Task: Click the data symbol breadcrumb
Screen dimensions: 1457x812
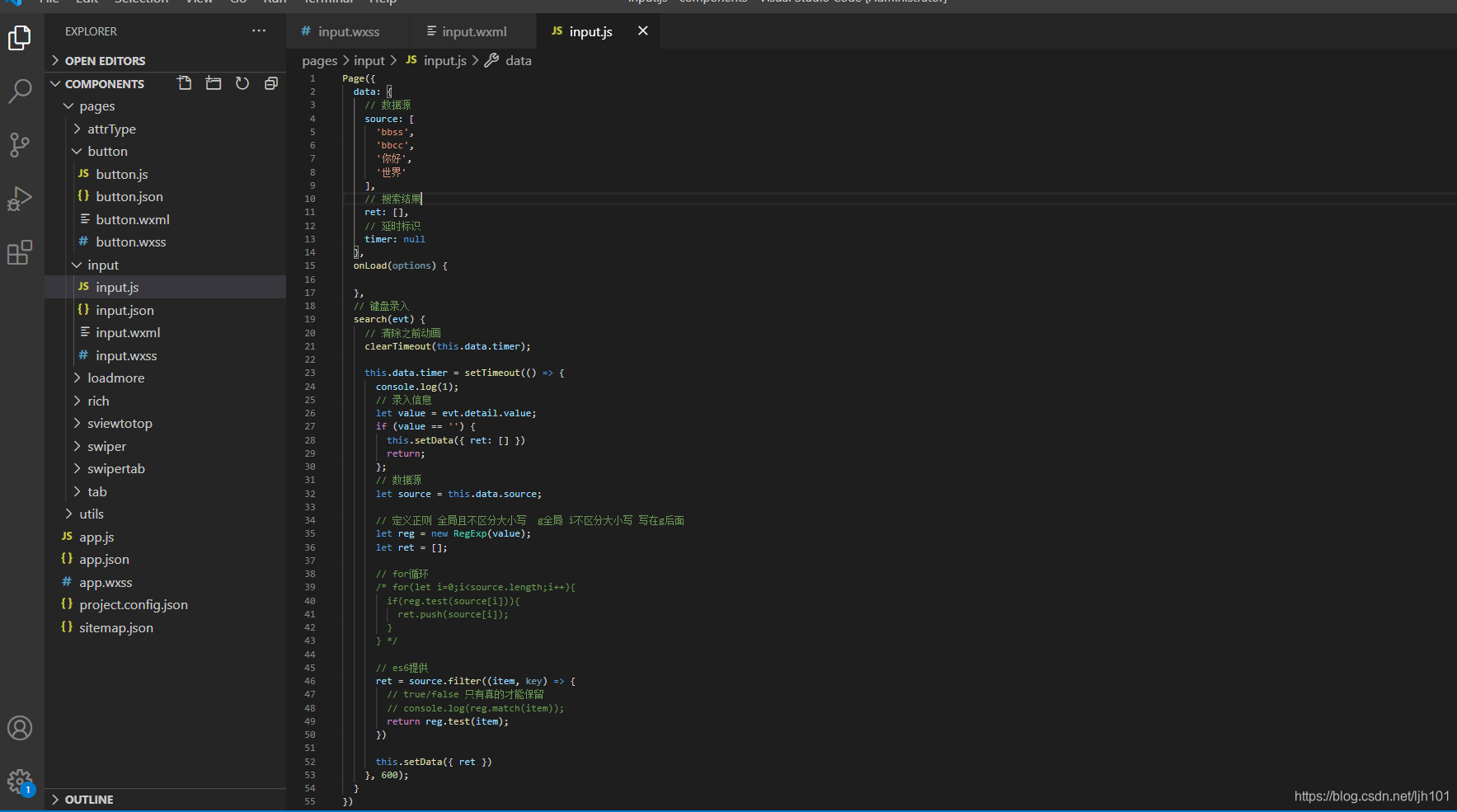Action: click(x=508, y=60)
